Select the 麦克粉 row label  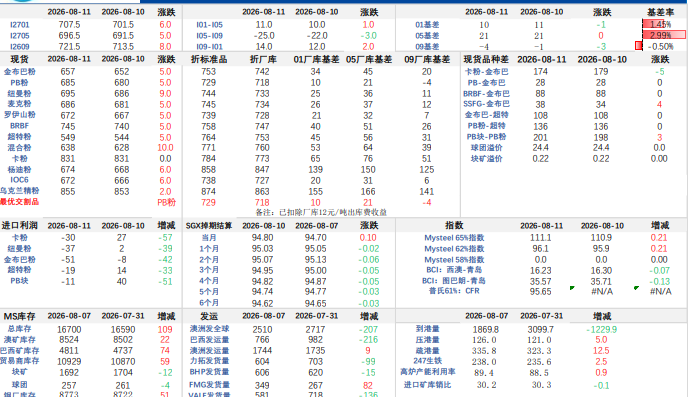click(x=19, y=104)
